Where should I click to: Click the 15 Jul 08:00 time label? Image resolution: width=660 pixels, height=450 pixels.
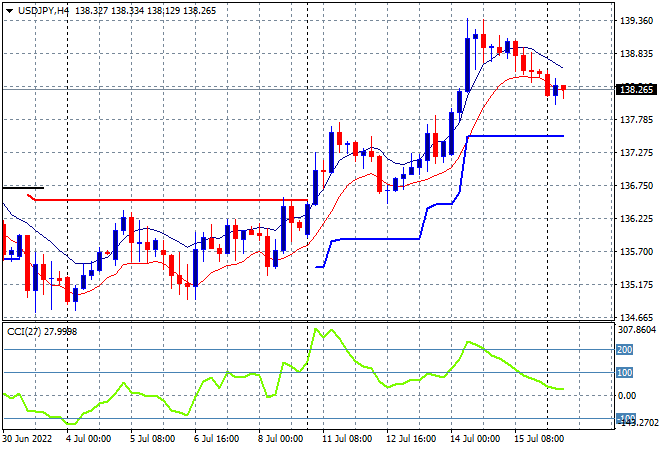539,439
